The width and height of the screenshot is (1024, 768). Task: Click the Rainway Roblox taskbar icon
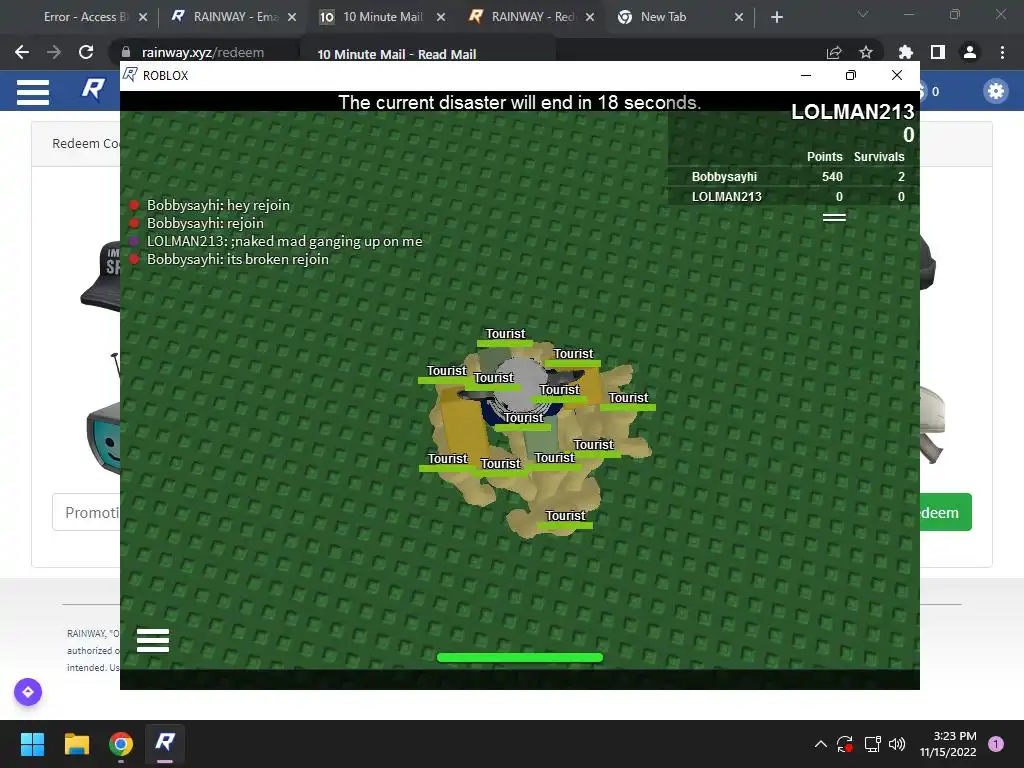165,743
